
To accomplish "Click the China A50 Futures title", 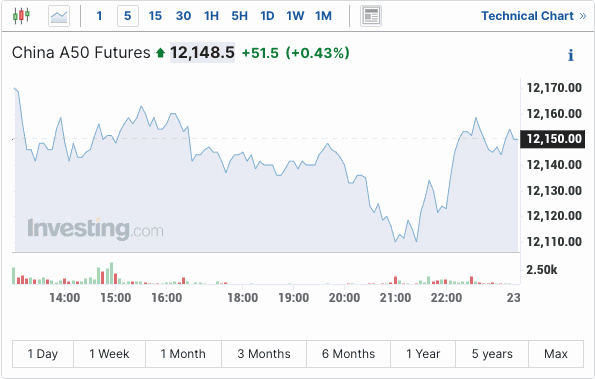I will [x=81, y=52].
